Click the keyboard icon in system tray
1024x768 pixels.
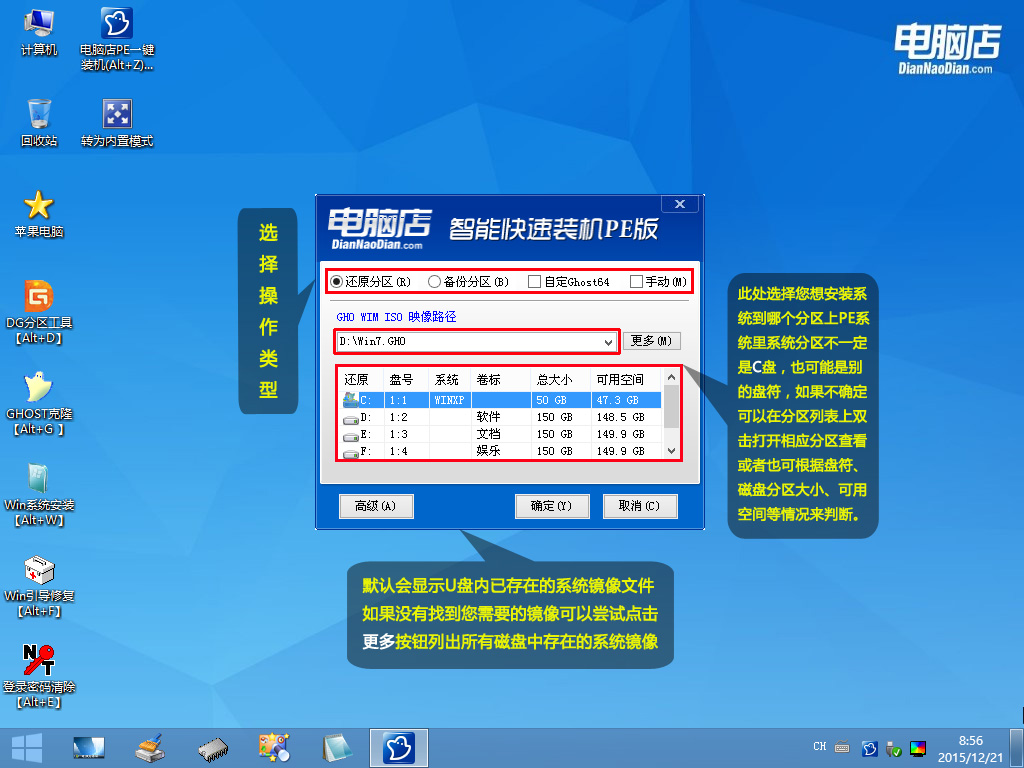point(842,748)
